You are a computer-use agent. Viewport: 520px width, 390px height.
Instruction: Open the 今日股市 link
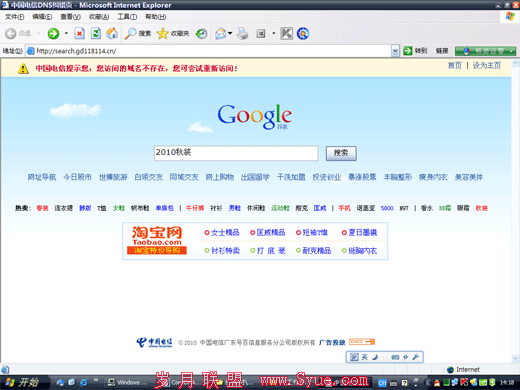pos(77,177)
